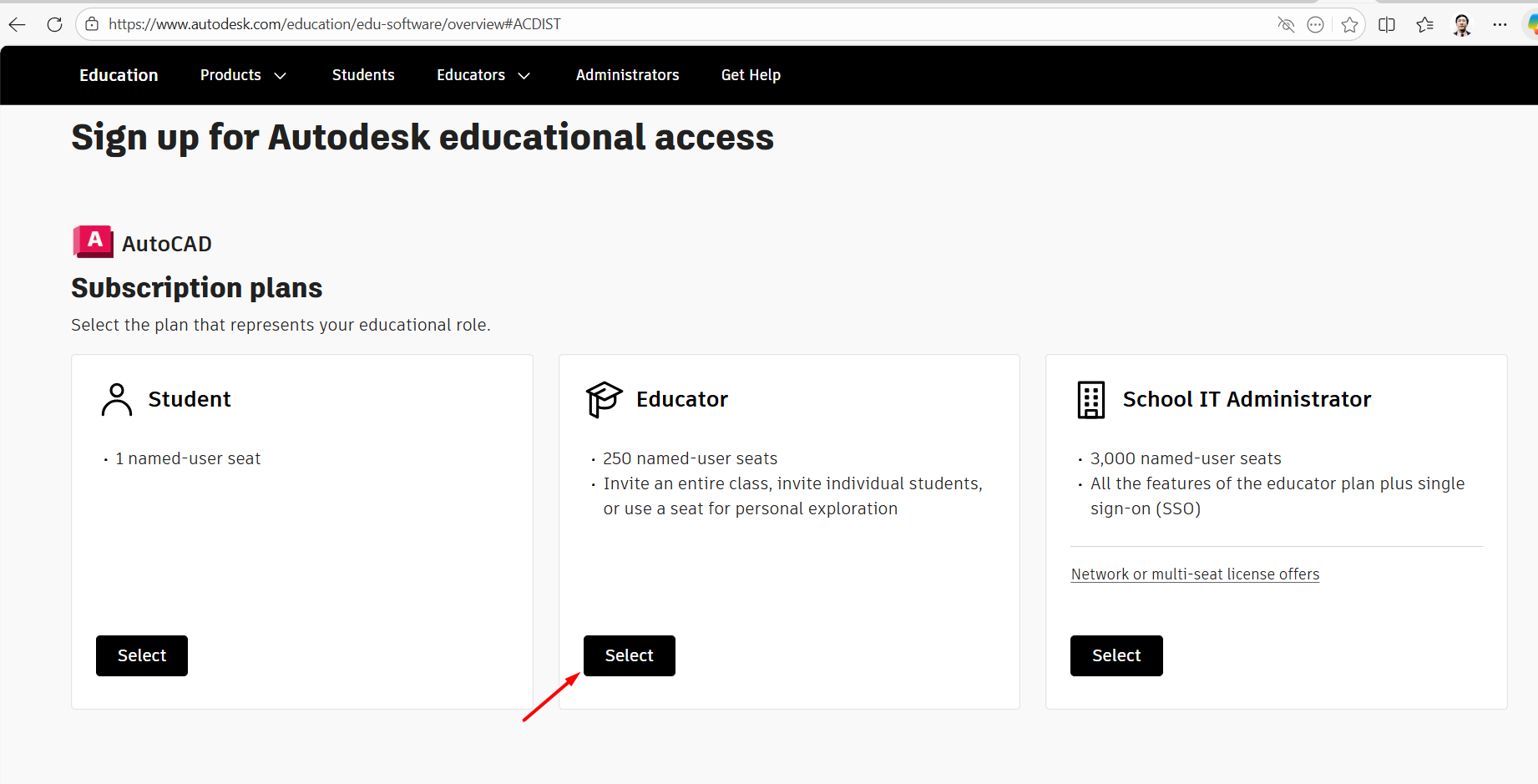
Task: Add page to favorites with star icon
Action: click(1349, 24)
